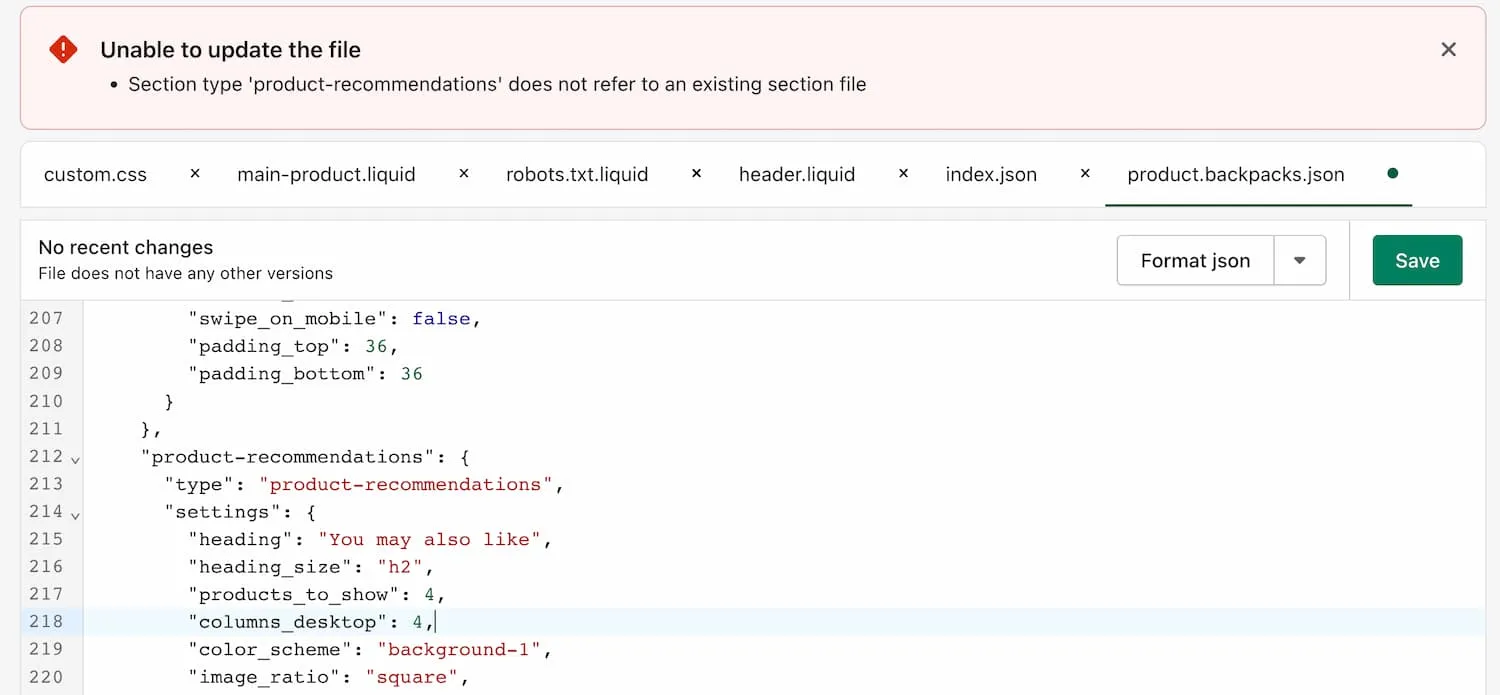Click the "background-1" value

(x=459, y=650)
